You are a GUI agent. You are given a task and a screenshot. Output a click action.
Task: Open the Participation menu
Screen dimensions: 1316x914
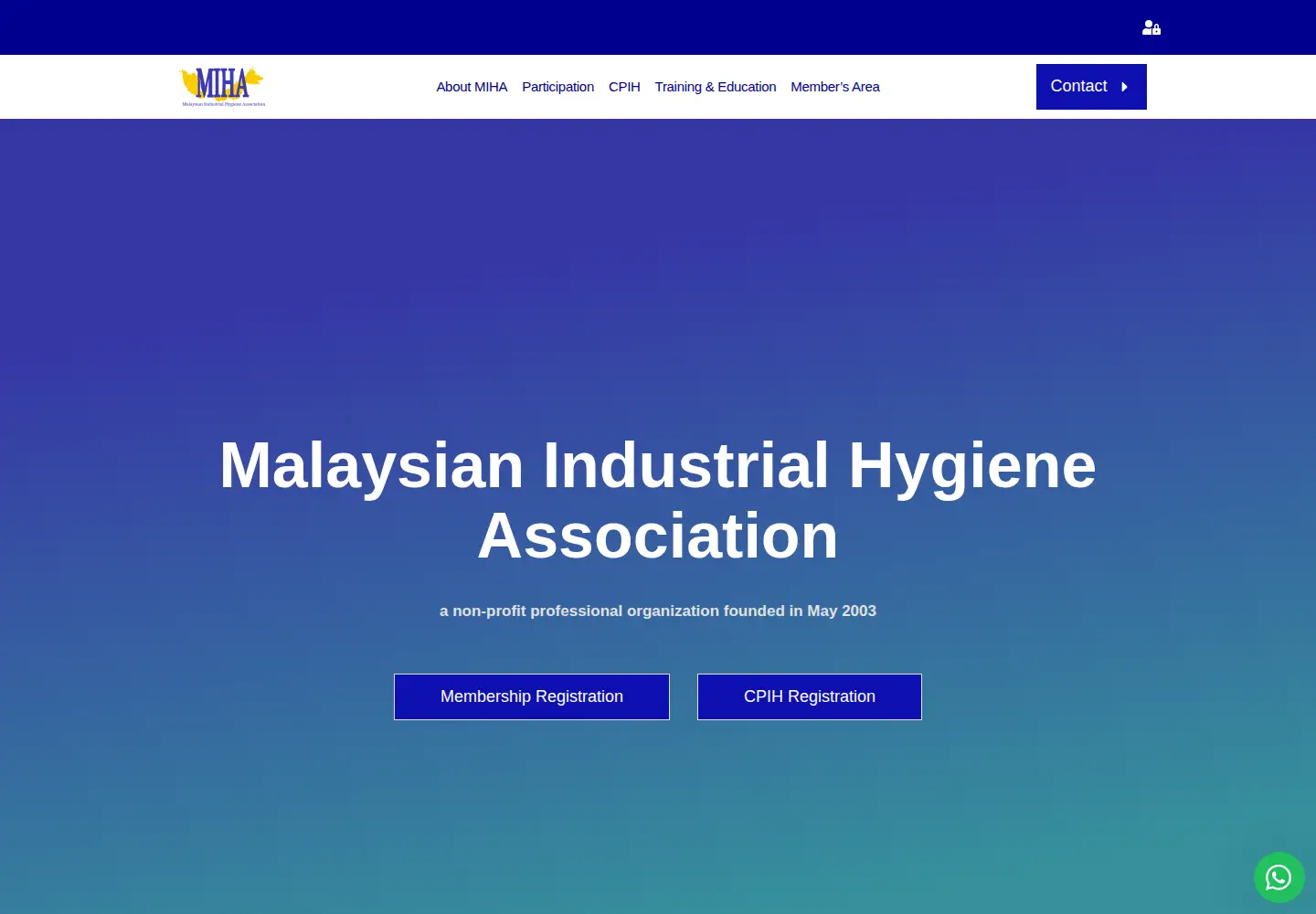(x=557, y=87)
